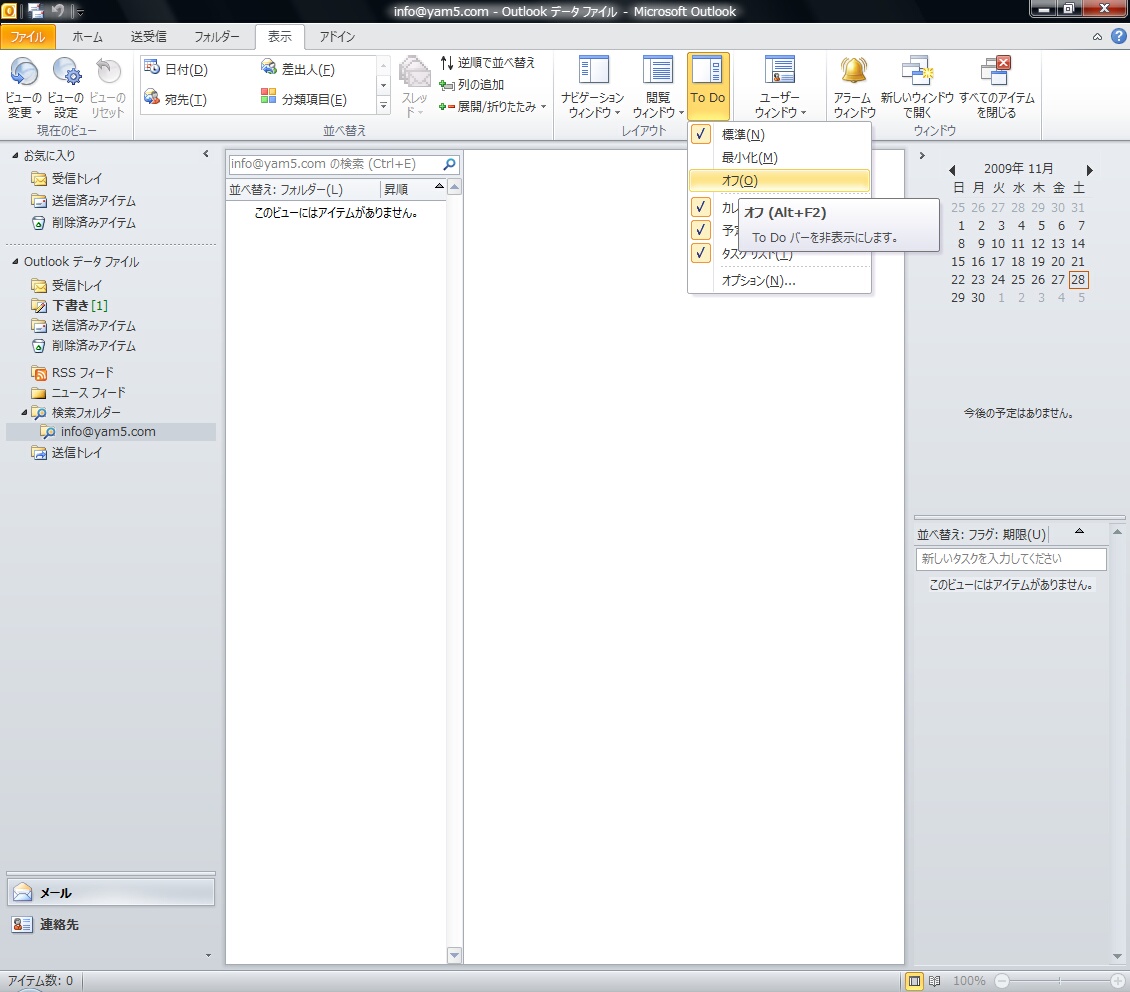Click the To Do bar ribbon button
This screenshot has width=1130, height=992.
point(708,86)
